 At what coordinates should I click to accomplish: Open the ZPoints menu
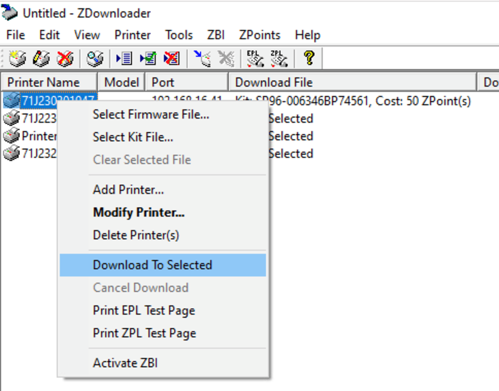pyautogui.click(x=260, y=35)
